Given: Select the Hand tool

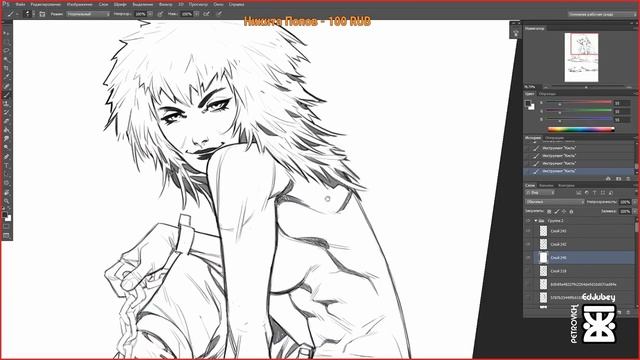Looking at the screenshot, I should pos(6,192).
